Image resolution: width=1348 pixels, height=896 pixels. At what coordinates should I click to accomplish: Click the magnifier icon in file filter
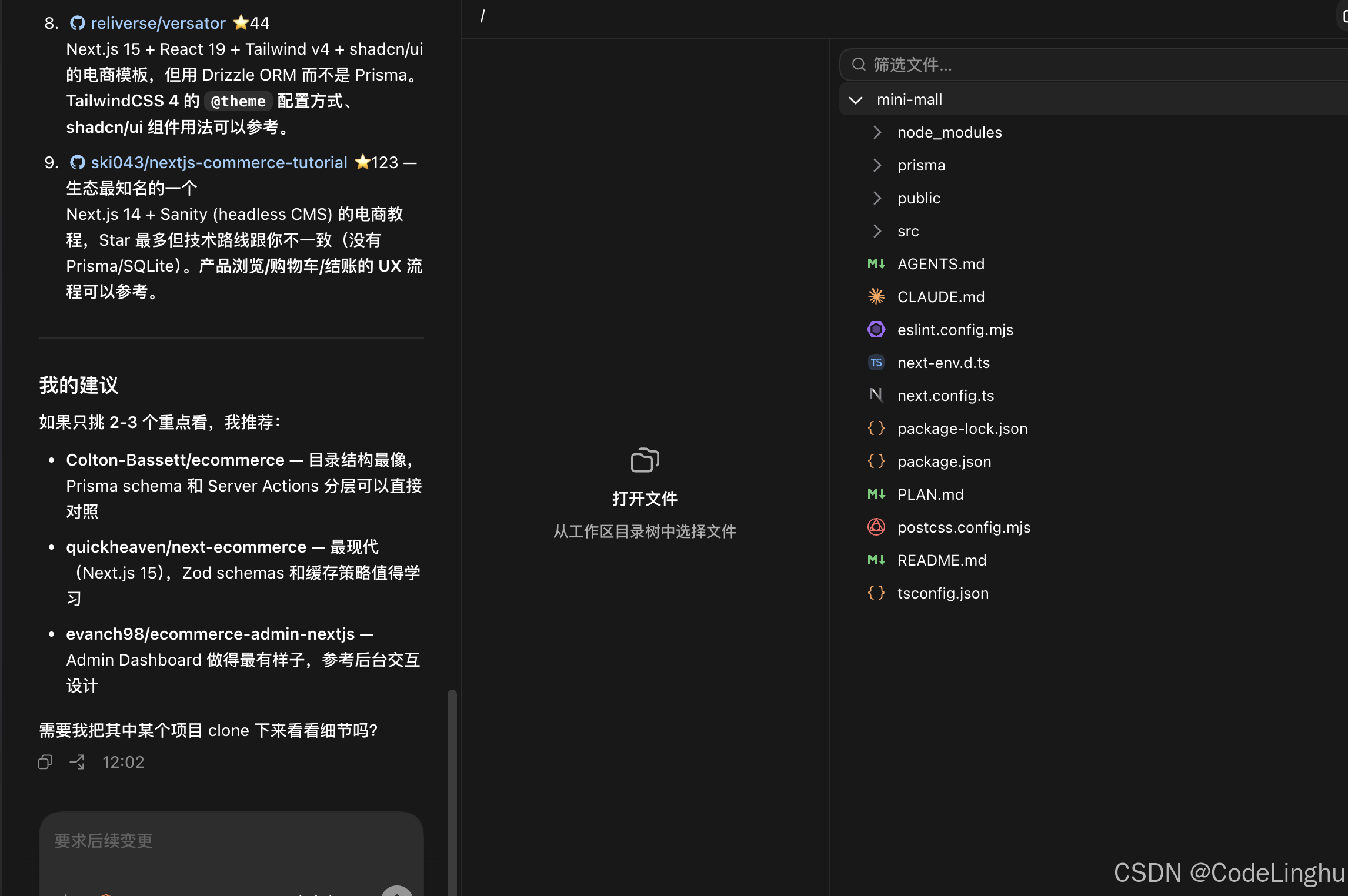point(859,65)
